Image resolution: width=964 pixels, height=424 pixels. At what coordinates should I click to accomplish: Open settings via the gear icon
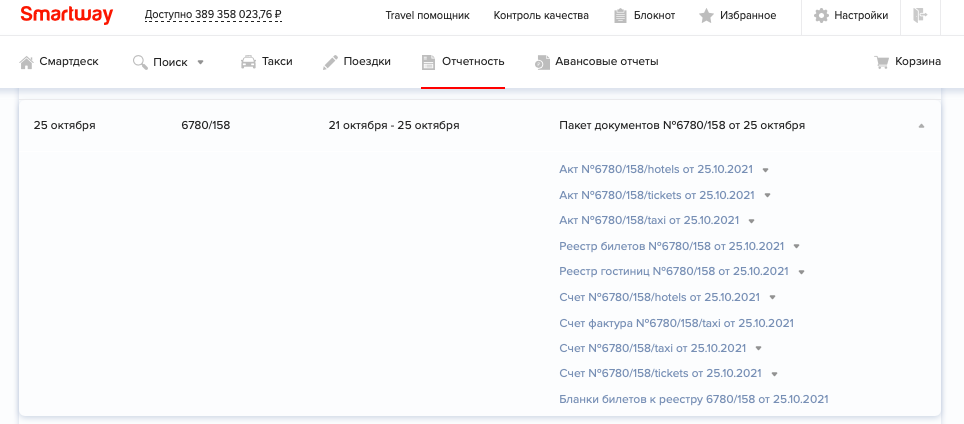(x=822, y=16)
